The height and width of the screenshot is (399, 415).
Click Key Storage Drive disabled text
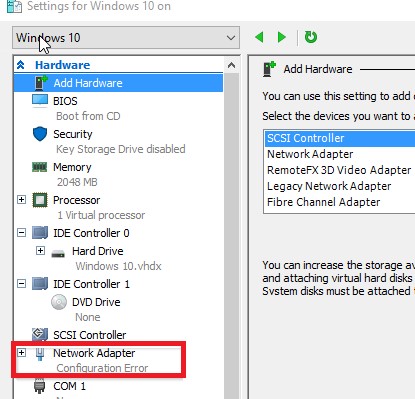tap(121, 149)
